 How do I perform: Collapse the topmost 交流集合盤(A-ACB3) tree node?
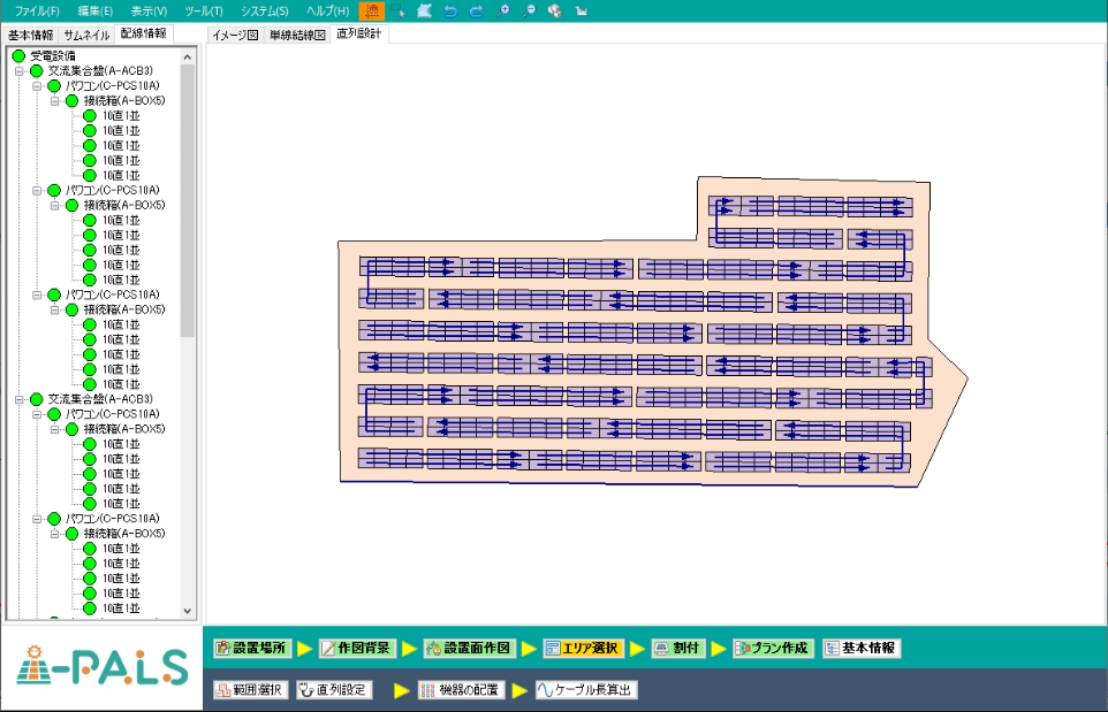pos(20,71)
